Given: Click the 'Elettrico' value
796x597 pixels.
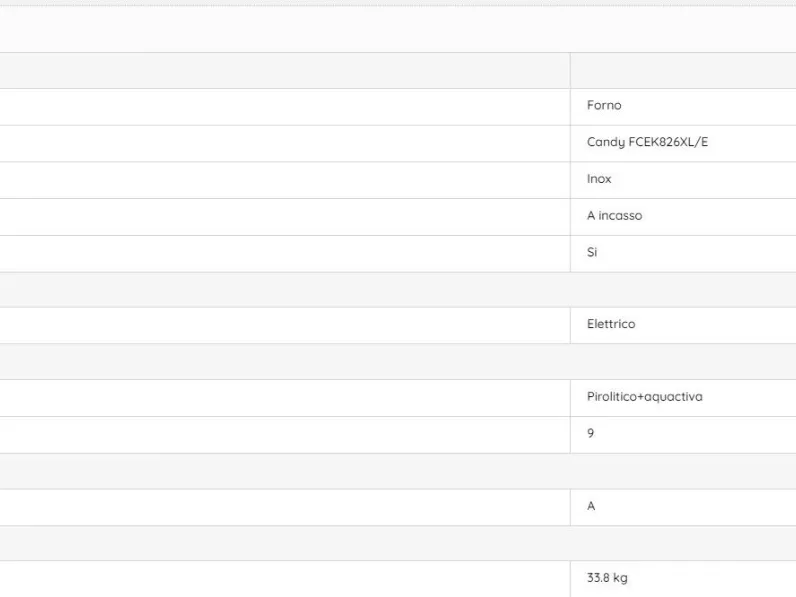Looking at the screenshot, I should tap(611, 324).
